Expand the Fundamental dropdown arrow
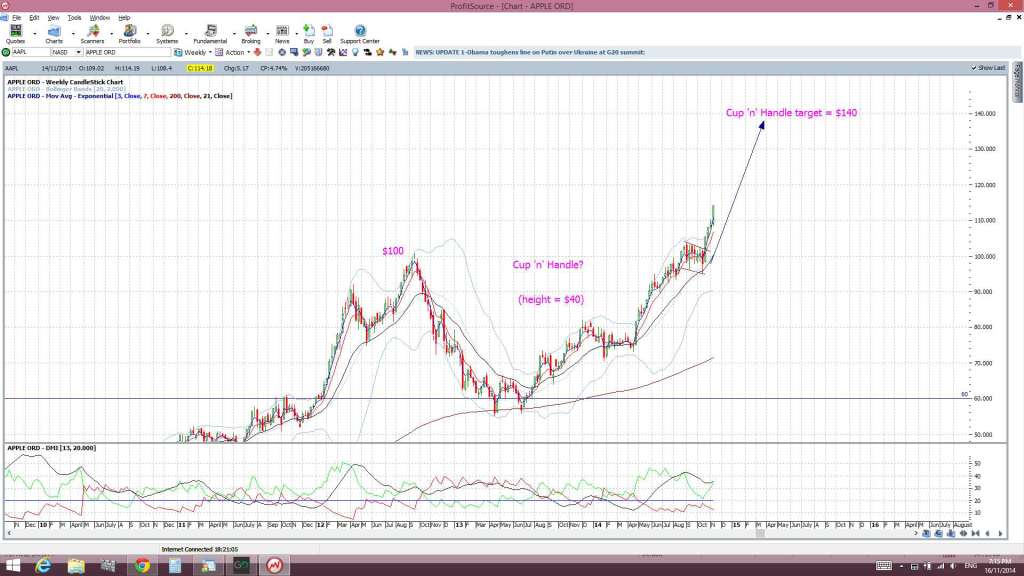The height and width of the screenshot is (576, 1024). point(234,34)
